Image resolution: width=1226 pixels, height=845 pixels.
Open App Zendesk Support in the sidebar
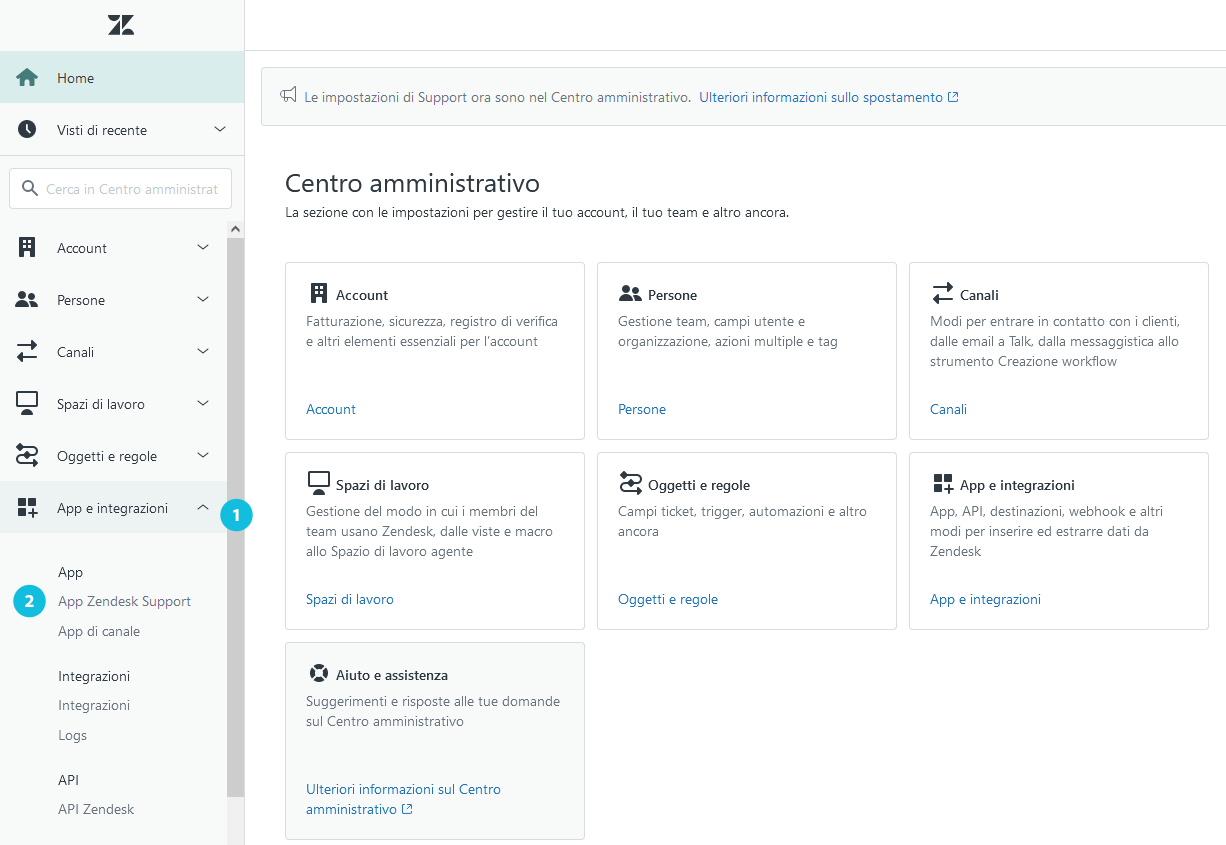[x=124, y=601]
